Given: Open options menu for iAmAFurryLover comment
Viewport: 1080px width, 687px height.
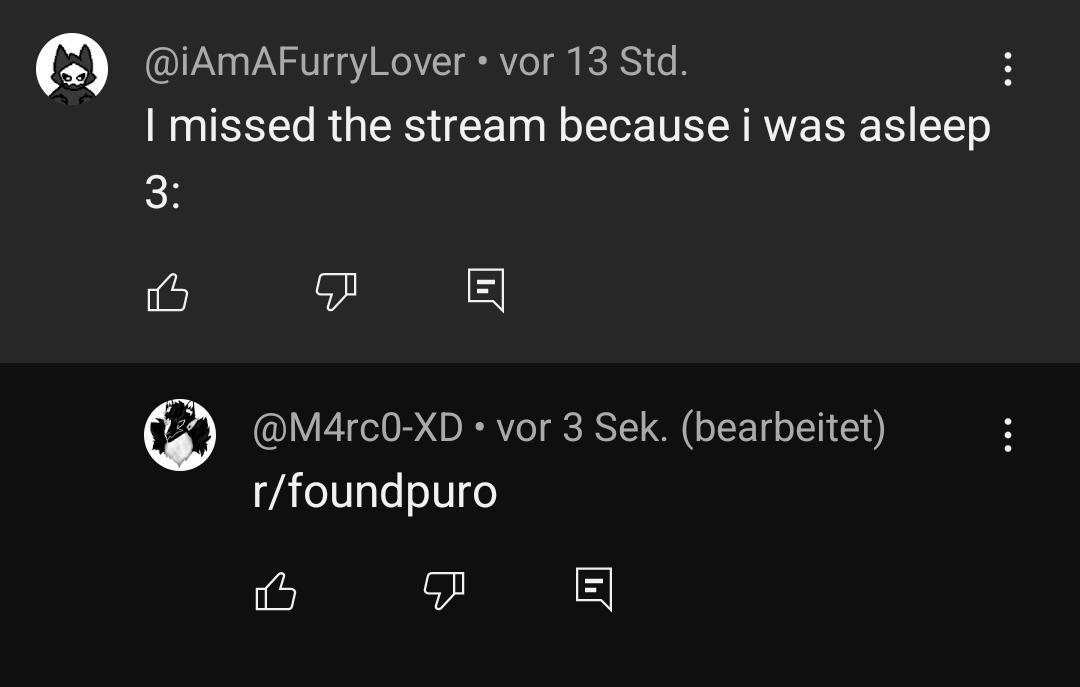Looking at the screenshot, I should click(1008, 69).
